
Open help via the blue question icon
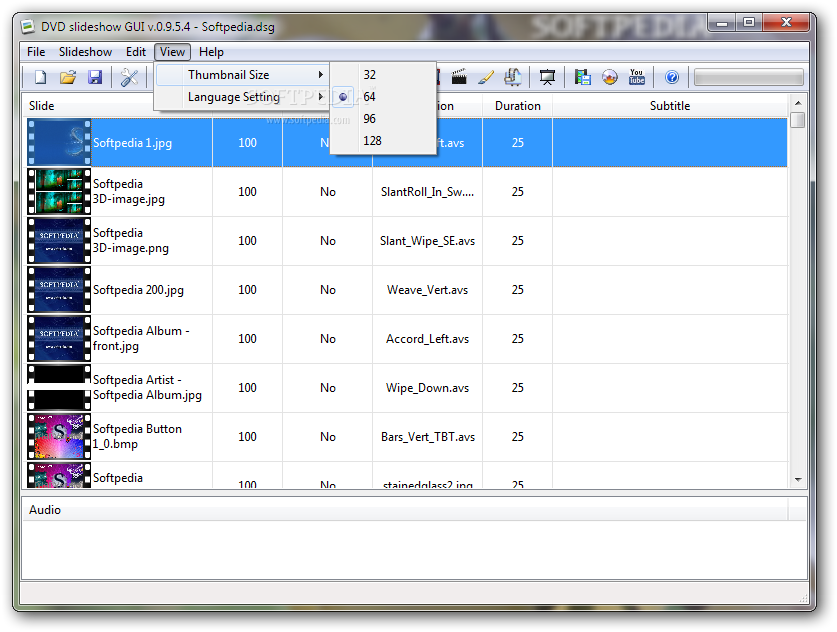(x=672, y=77)
